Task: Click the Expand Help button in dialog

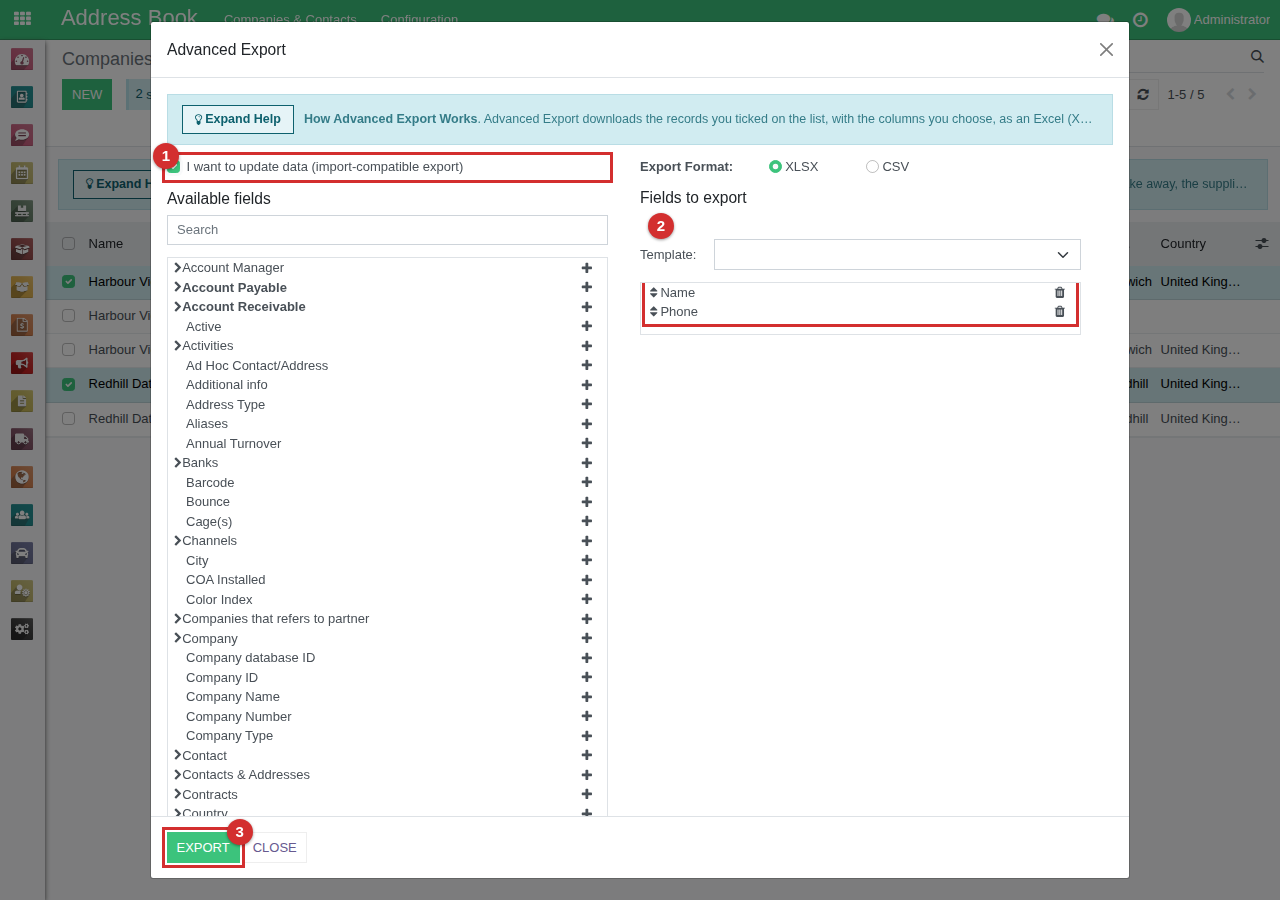Action: pos(238,119)
